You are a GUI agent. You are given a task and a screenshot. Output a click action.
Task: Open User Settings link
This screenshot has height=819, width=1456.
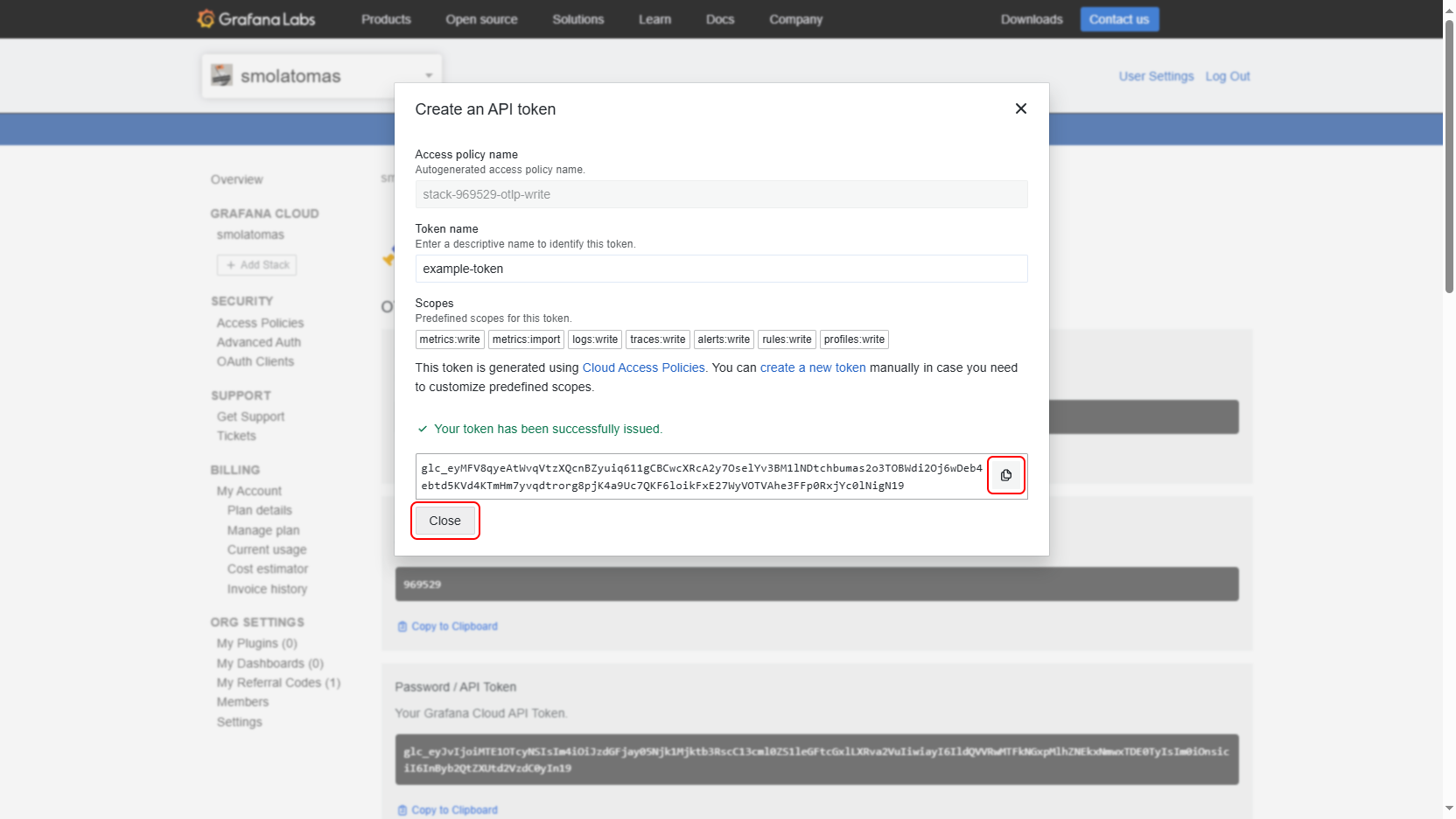coord(1156,76)
